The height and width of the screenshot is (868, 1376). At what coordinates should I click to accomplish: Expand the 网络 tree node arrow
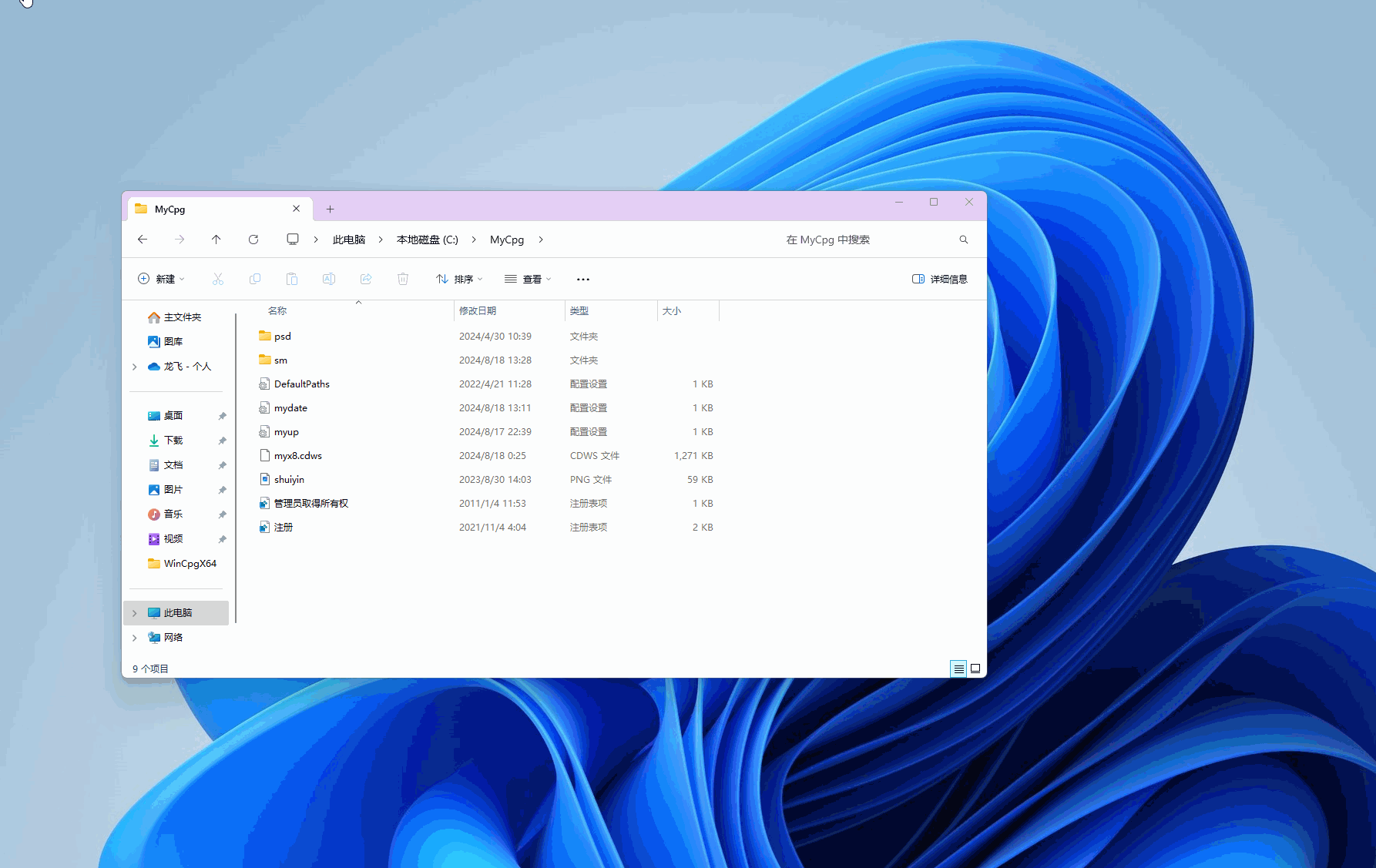135,638
